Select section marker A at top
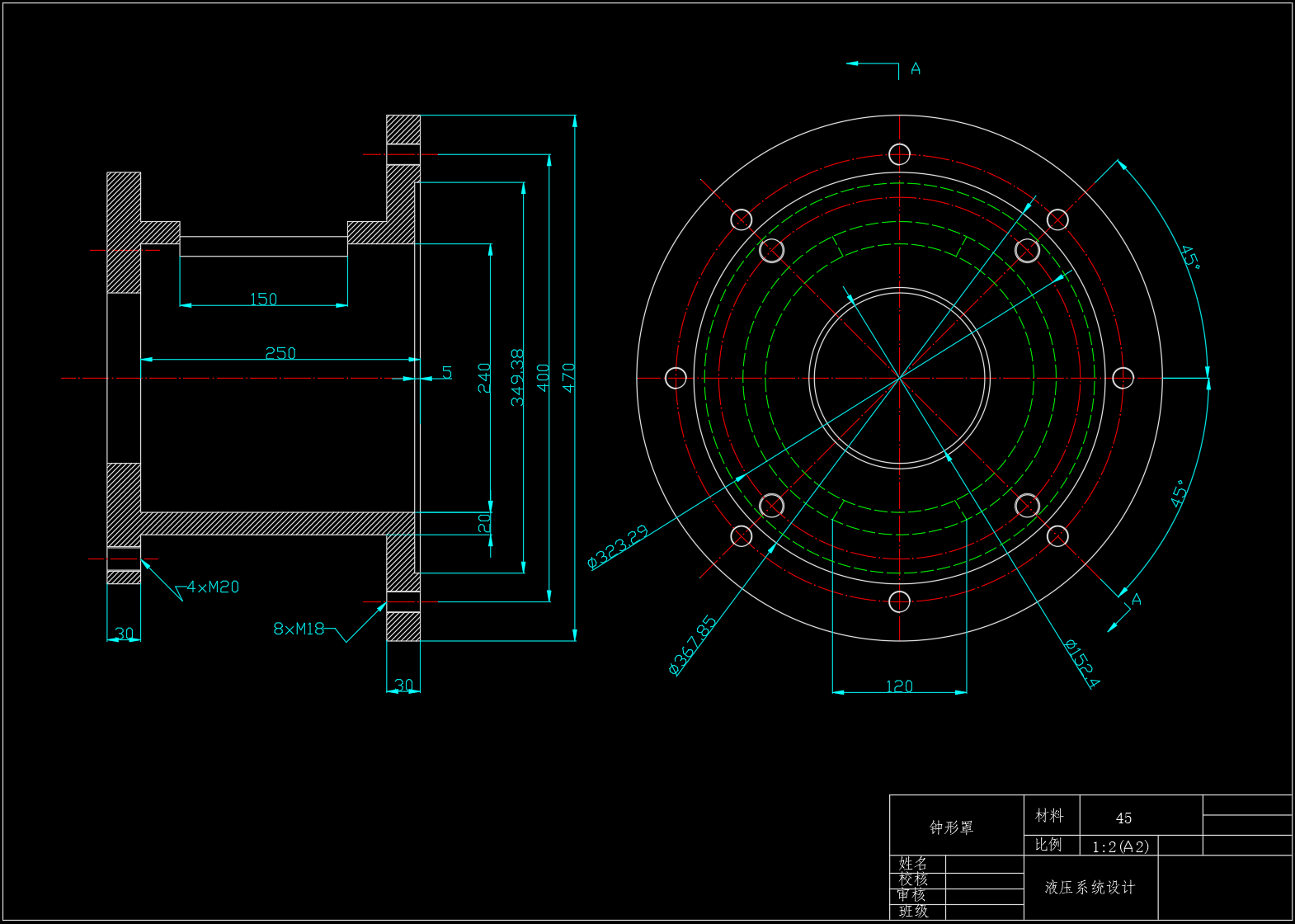This screenshot has height=924, width=1295. point(915,69)
